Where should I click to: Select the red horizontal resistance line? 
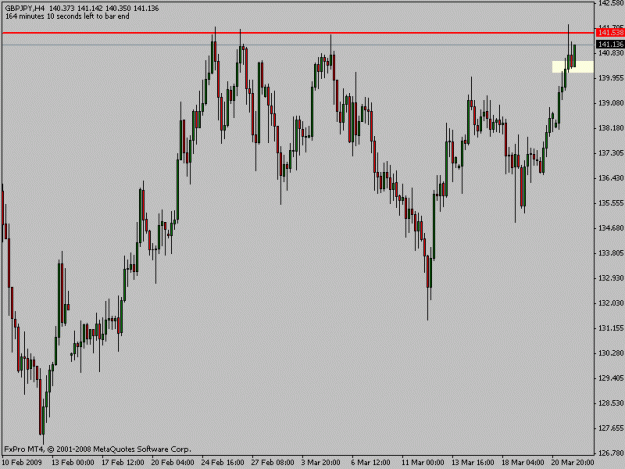coord(298,33)
